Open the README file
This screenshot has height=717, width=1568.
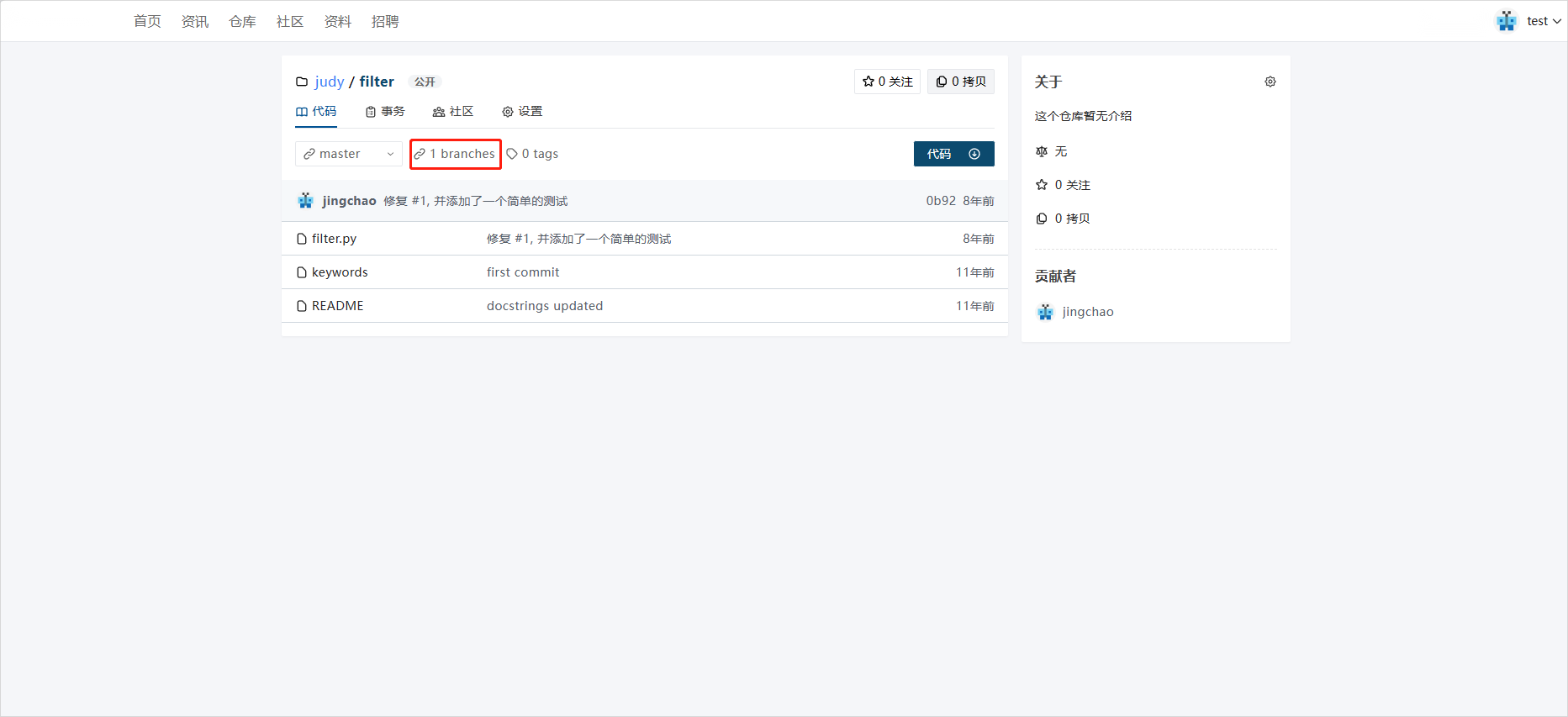[337, 306]
